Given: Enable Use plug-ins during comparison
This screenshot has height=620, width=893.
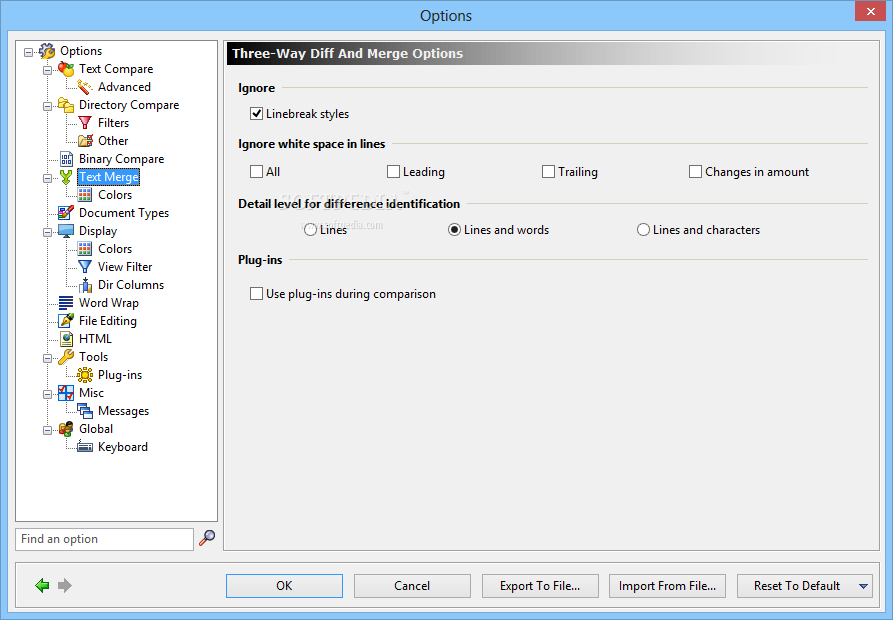Looking at the screenshot, I should point(256,294).
